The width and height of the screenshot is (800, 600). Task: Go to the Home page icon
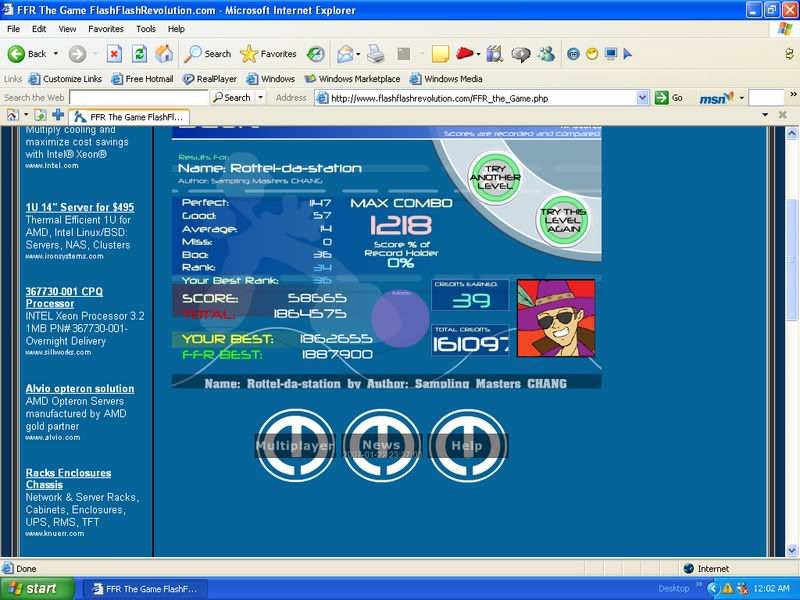click(164, 54)
